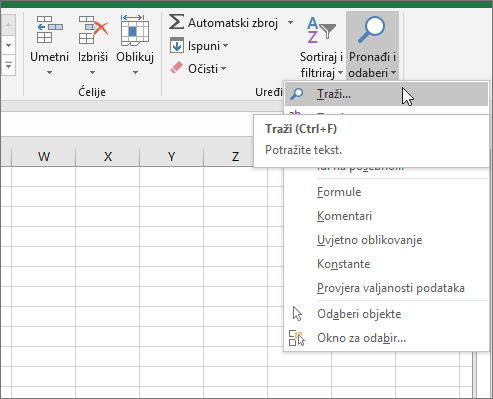Click the Sortiraj i filtriraj A-Z funnel icon
This screenshot has height=399, width=493.
[x=321, y=31]
